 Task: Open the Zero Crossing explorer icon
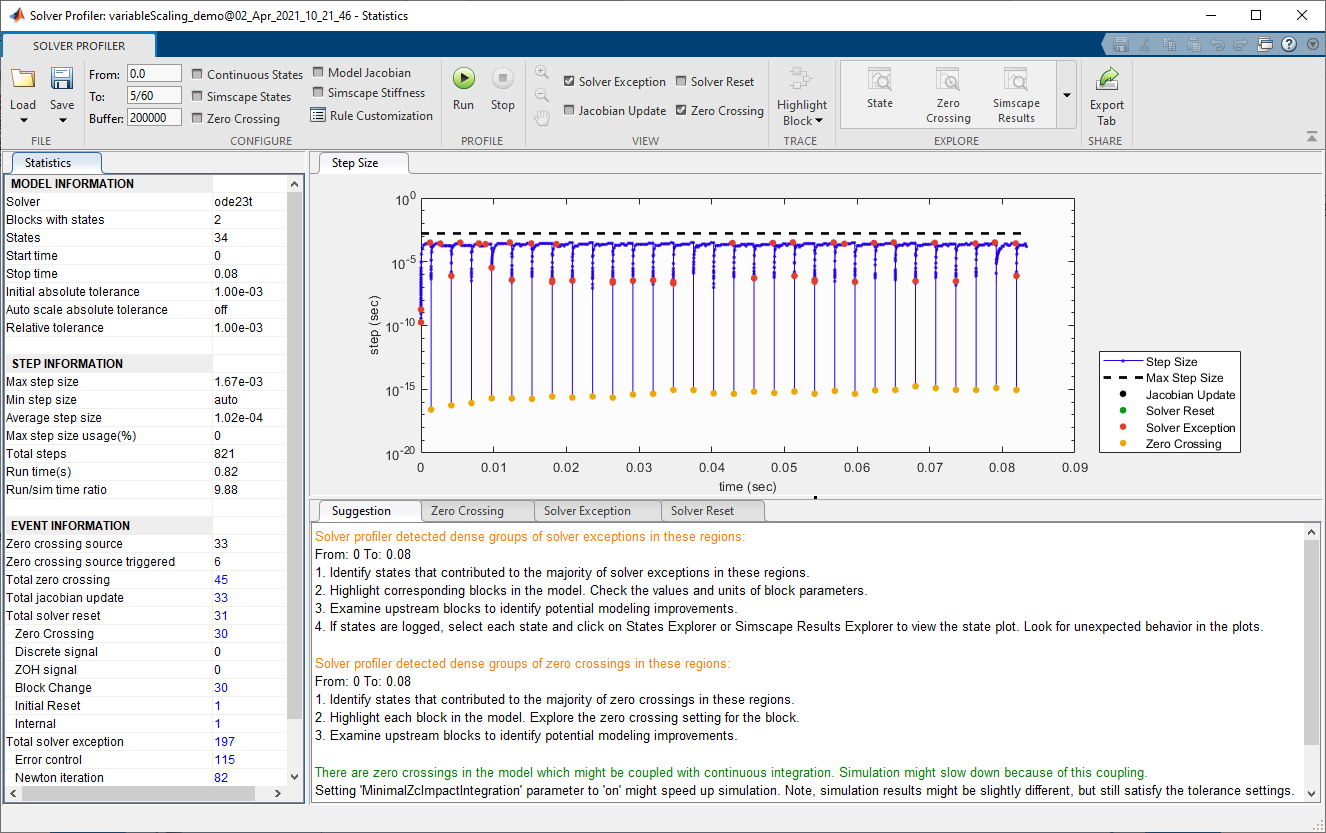coord(948,80)
